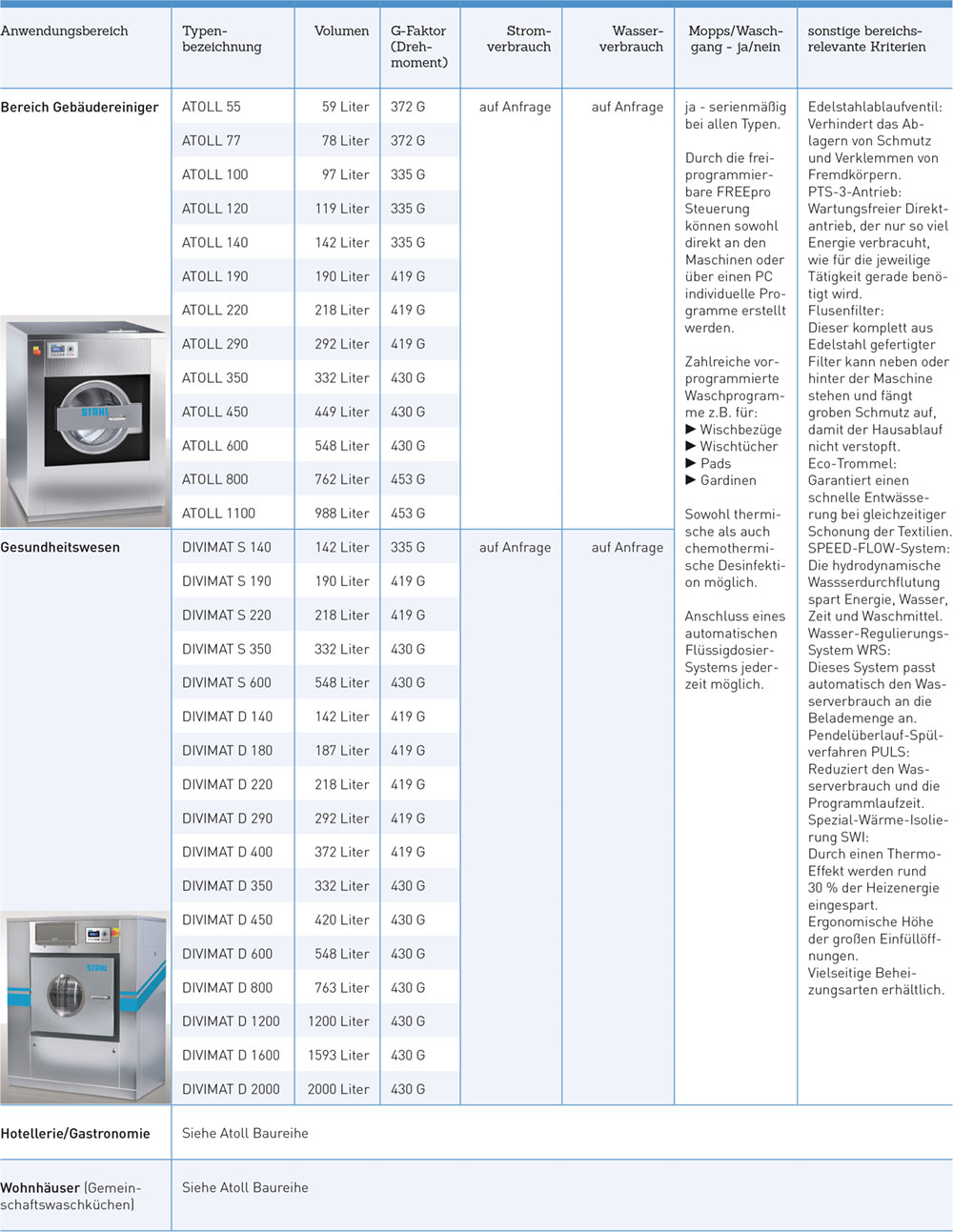Click the DIVIMAT S 140 type cell
This screenshot has height=1232, width=953.
(x=227, y=547)
